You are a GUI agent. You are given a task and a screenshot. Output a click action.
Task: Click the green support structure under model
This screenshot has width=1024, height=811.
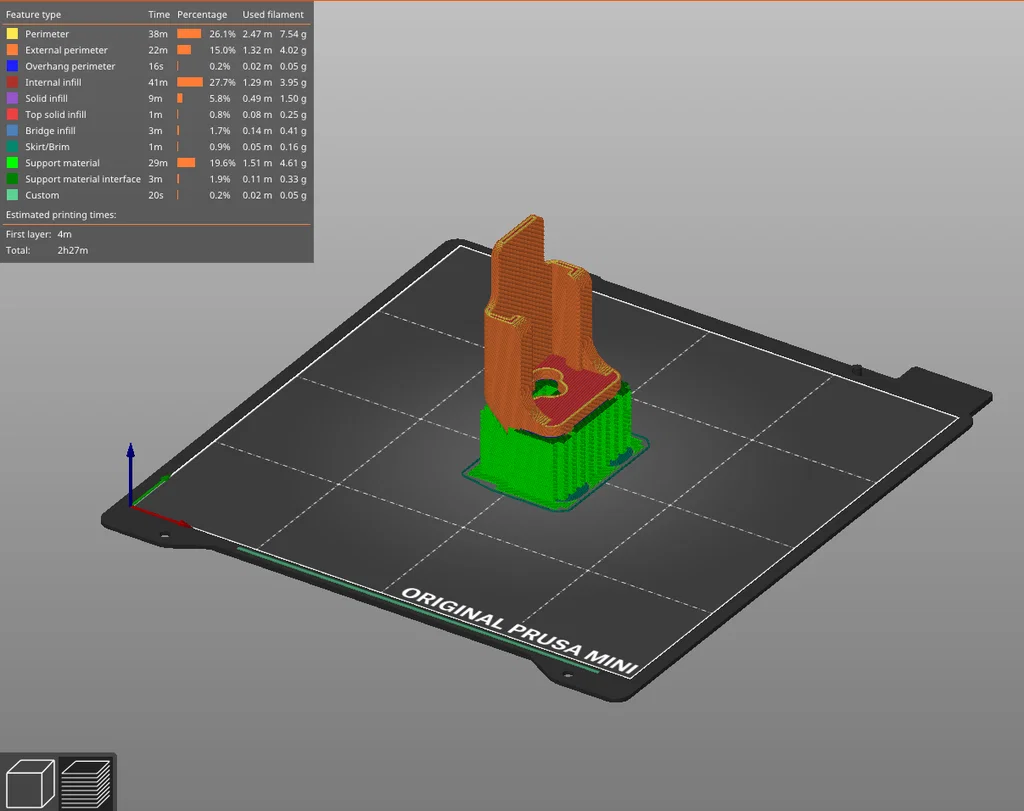[x=522, y=457]
